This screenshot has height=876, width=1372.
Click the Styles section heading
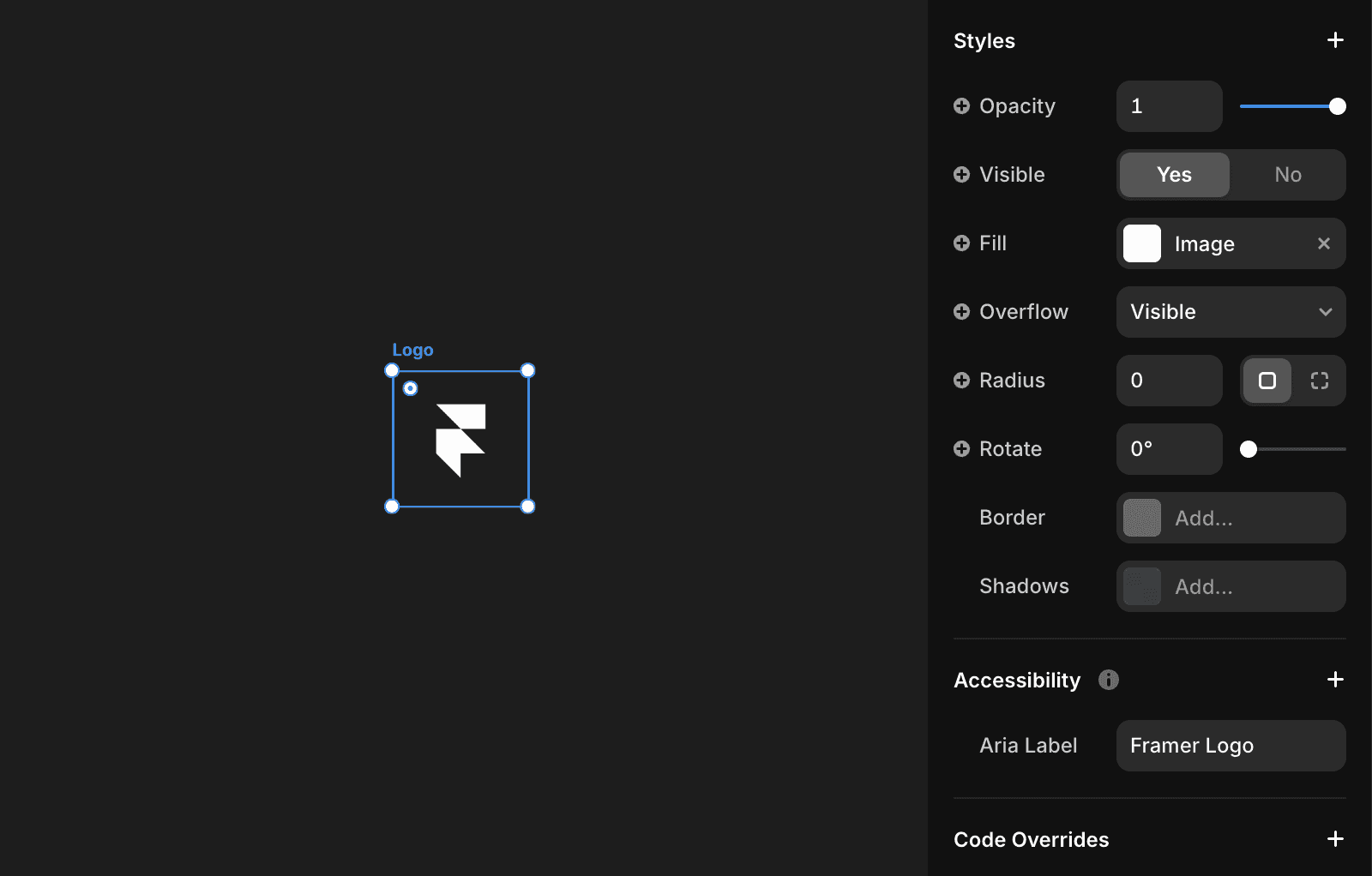pyautogui.click(x=984, y=41)
